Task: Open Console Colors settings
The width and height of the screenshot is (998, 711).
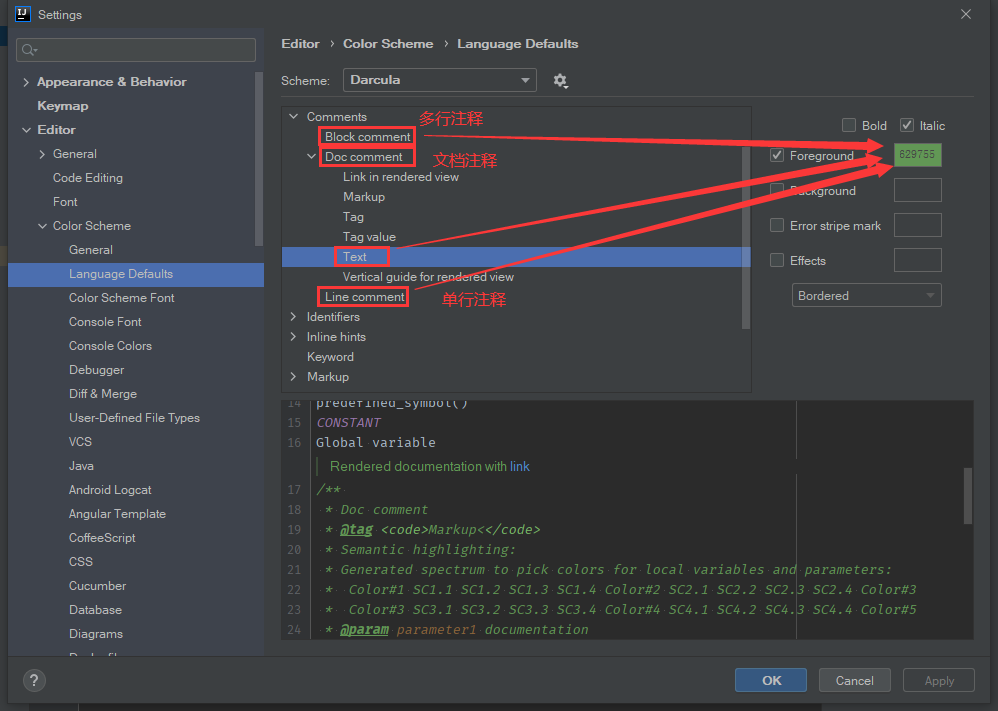Action: (110, 346)
